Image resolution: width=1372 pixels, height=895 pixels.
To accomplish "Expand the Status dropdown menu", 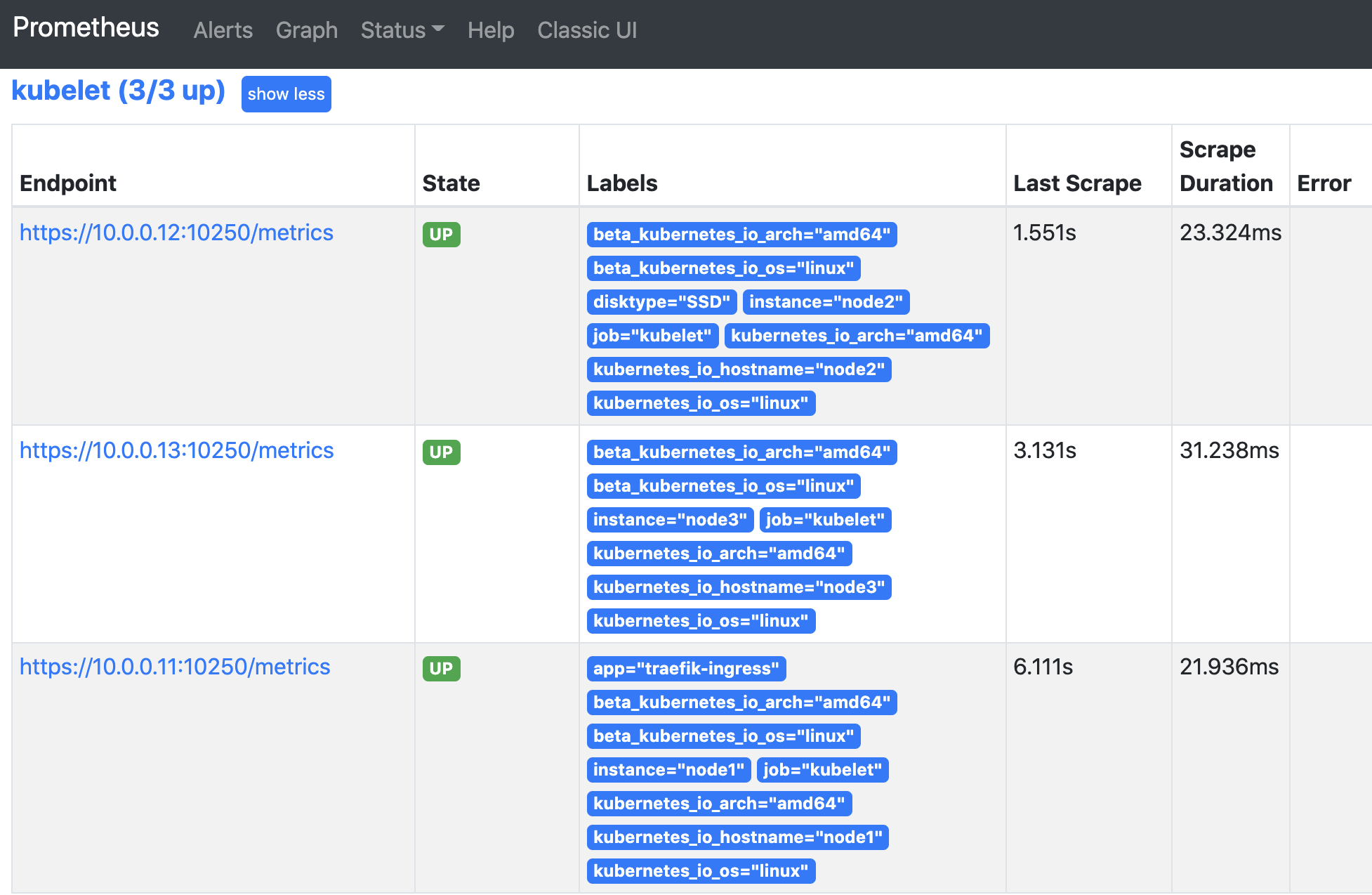I will [402, 30].
